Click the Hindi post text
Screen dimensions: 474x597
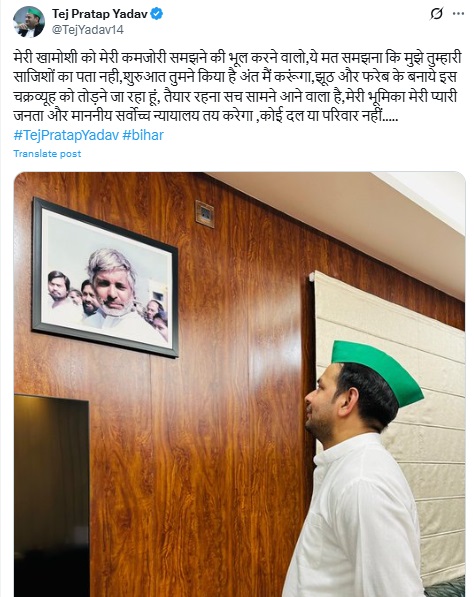point(237,87)
